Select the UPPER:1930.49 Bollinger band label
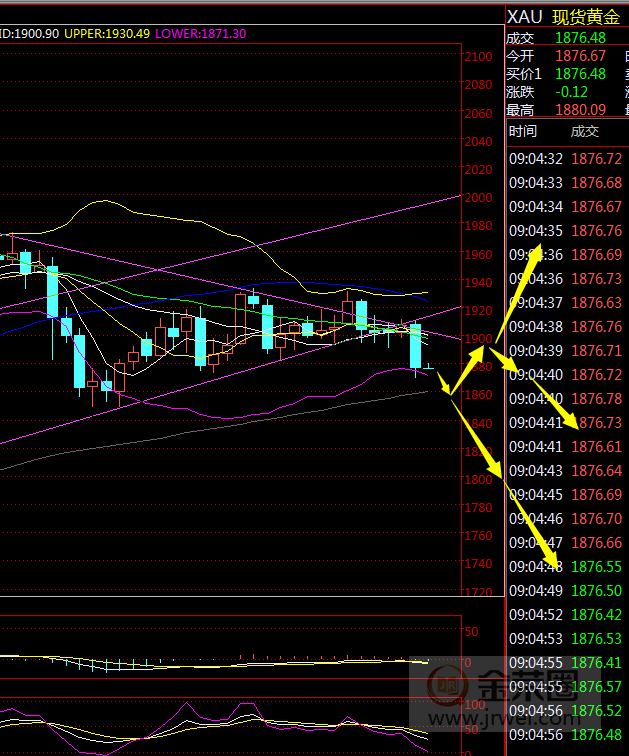The height and width of the screenshot is (756, 629). [107, 34]
